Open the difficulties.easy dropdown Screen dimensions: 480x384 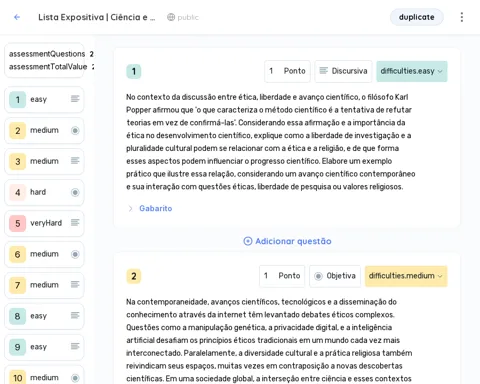click(412, 71)
